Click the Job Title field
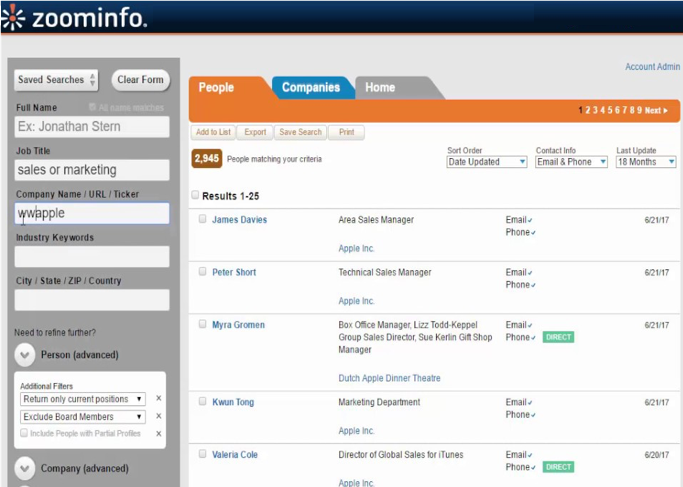 coord(92,170)
